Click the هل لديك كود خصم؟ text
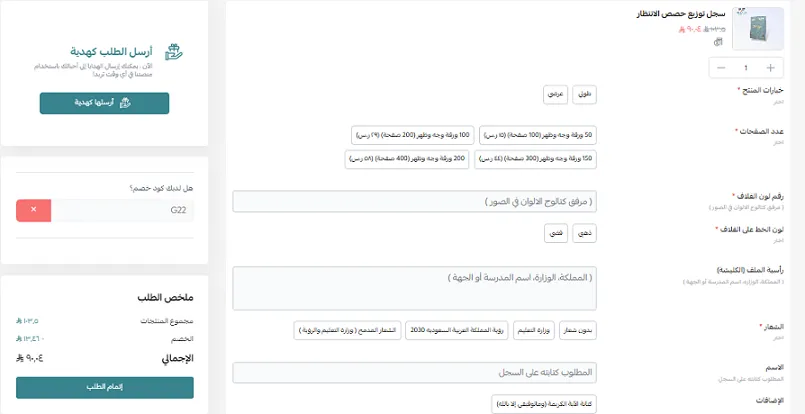 point(161,189)
